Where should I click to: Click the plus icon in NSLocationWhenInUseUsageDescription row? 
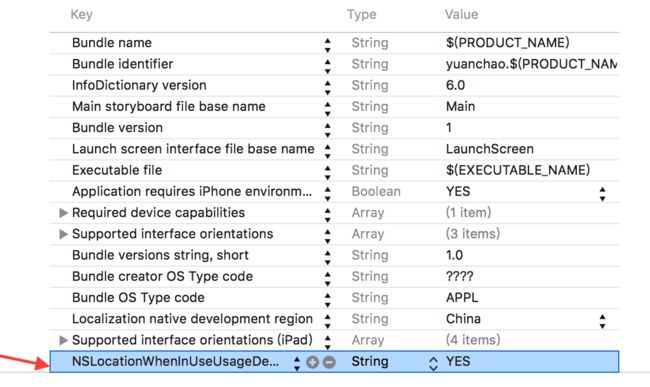tap(313, 363)
